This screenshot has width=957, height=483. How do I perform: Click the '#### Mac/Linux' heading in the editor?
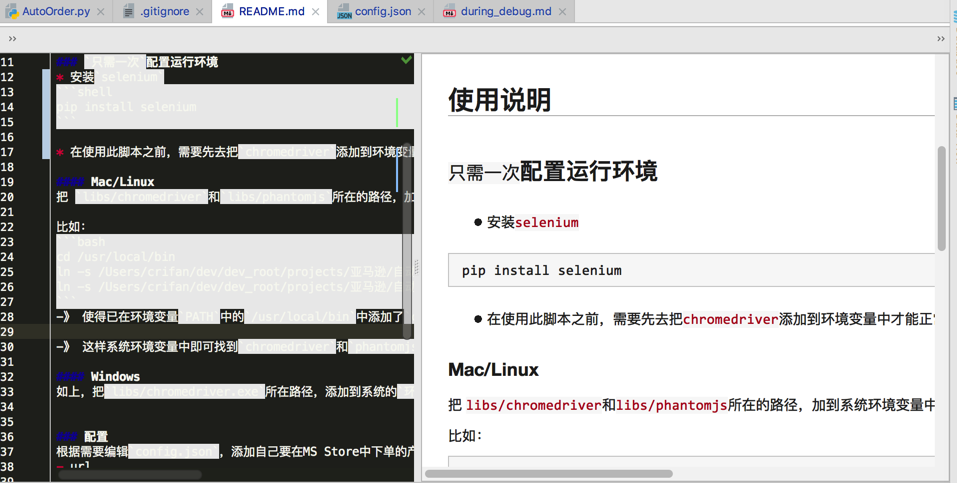point(105,181)
